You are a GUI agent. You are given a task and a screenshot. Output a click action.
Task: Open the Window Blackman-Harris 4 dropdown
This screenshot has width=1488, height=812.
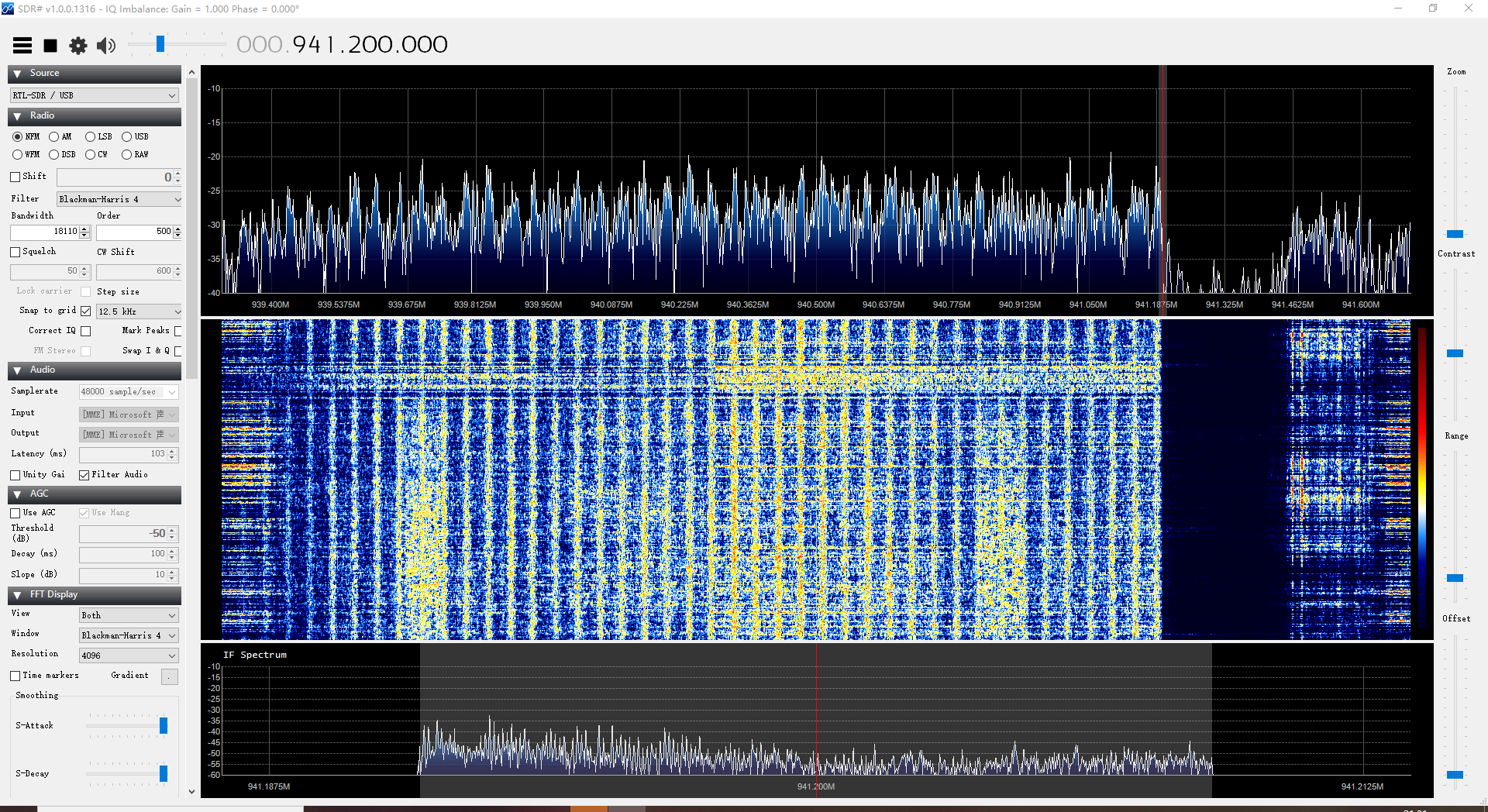tap(129, 635)
